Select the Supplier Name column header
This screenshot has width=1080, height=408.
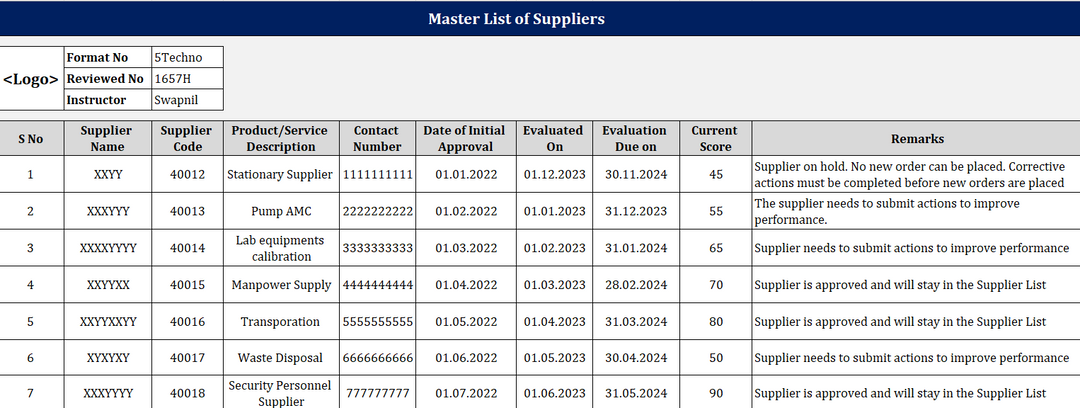(x=106, y=138)
